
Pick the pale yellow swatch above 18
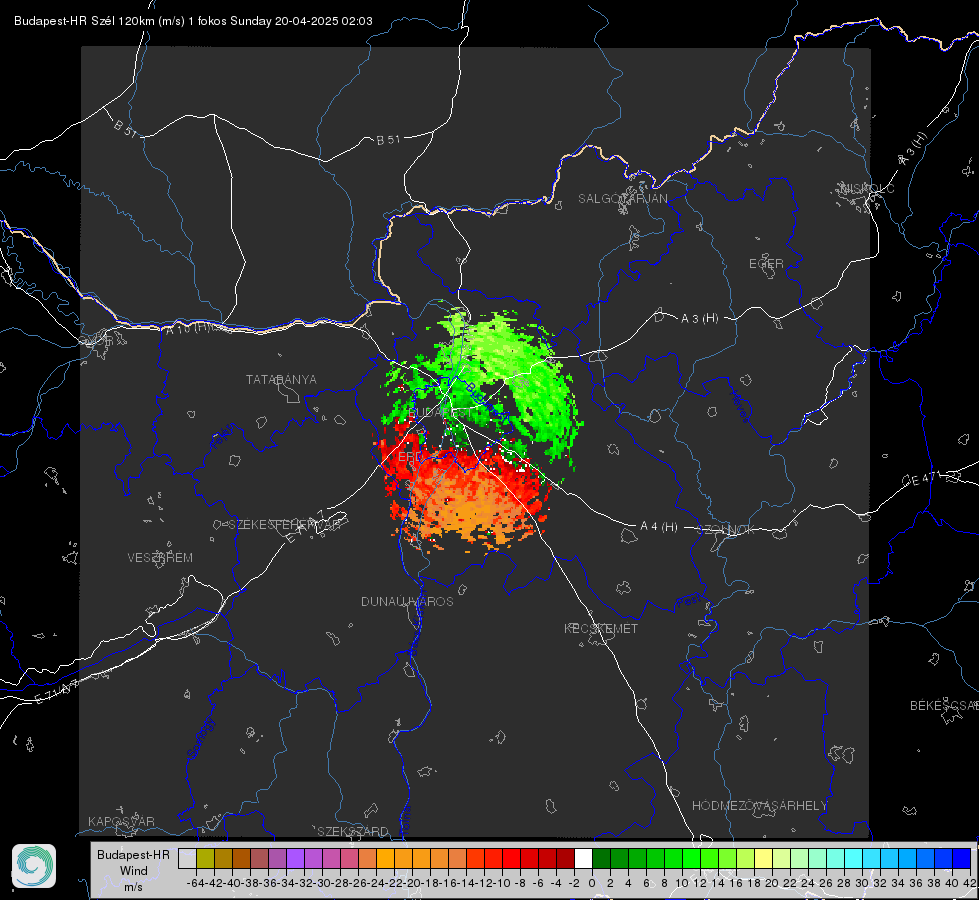pyautogui.click(x=763, y=858)
